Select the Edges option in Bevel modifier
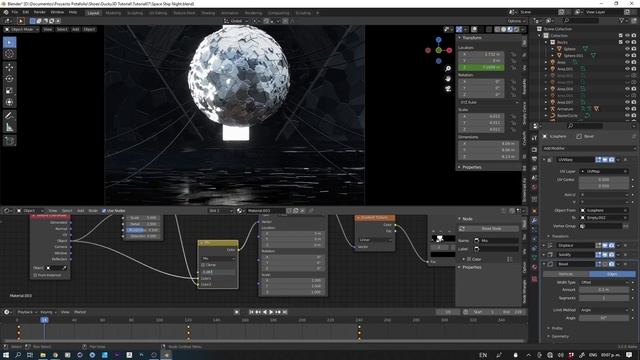The height and width of the screenshot is (360, 640). 612,274
